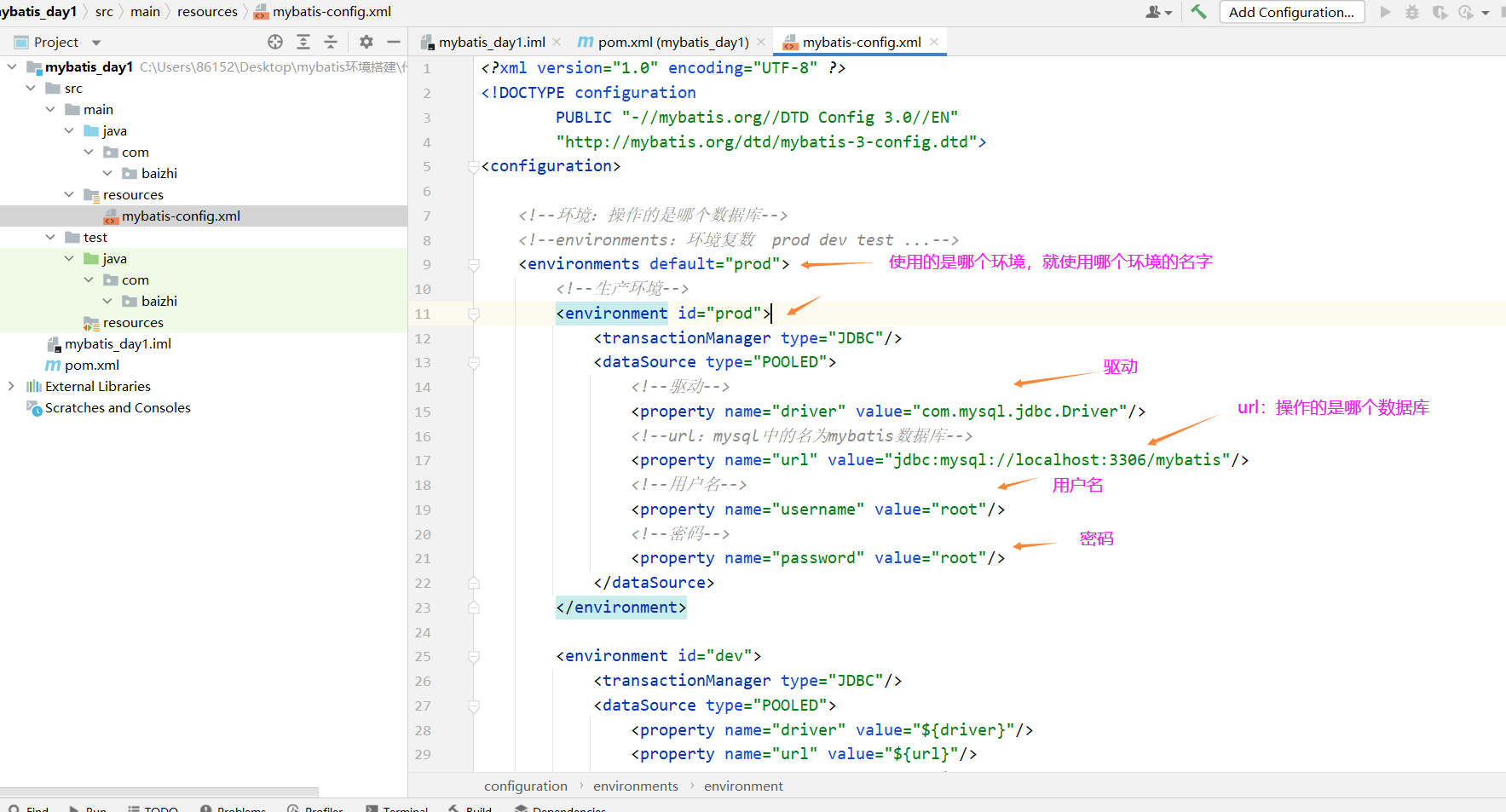Click the Run play icon in toolbar
The width and height of the screenshot is (1506, 812).
[x=1385, y=12]
